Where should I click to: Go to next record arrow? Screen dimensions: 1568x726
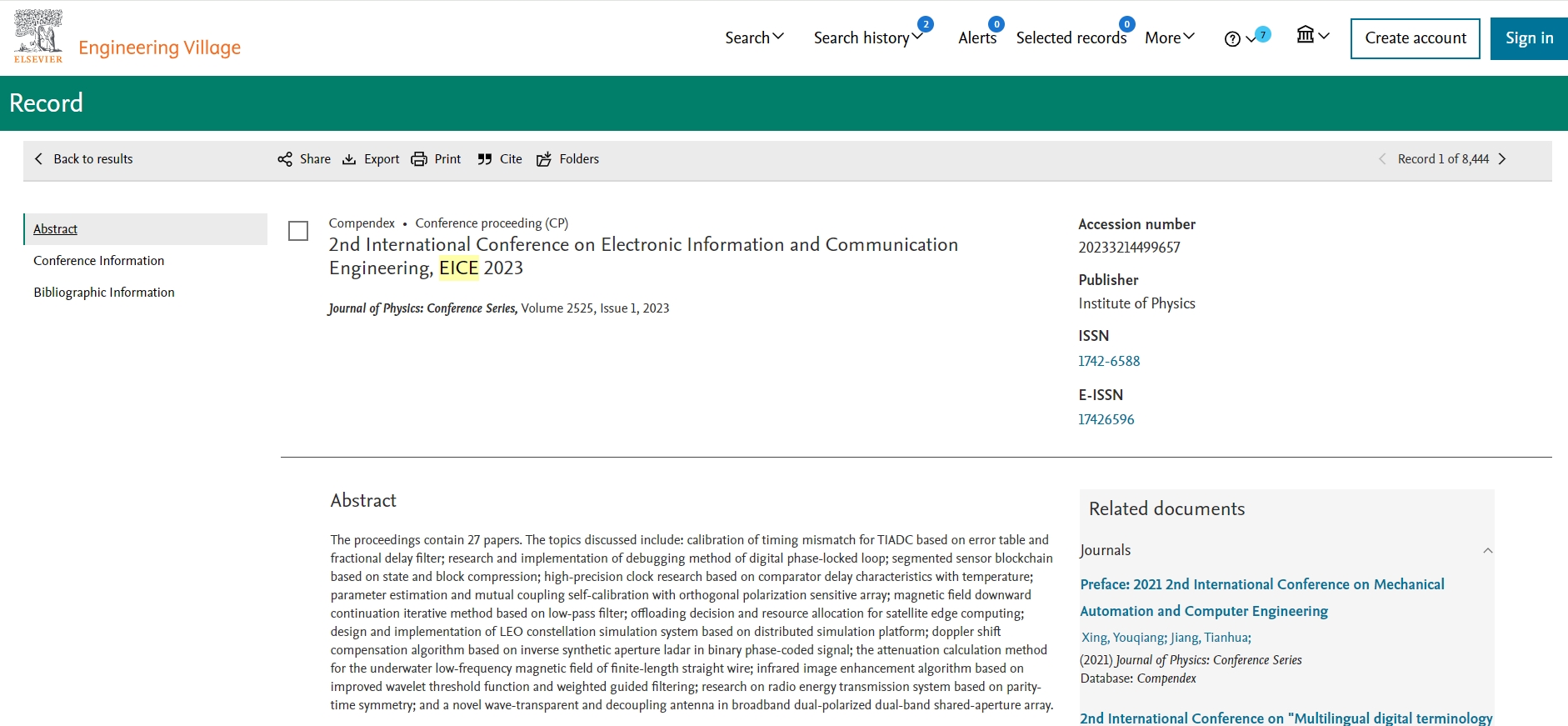1502,158
